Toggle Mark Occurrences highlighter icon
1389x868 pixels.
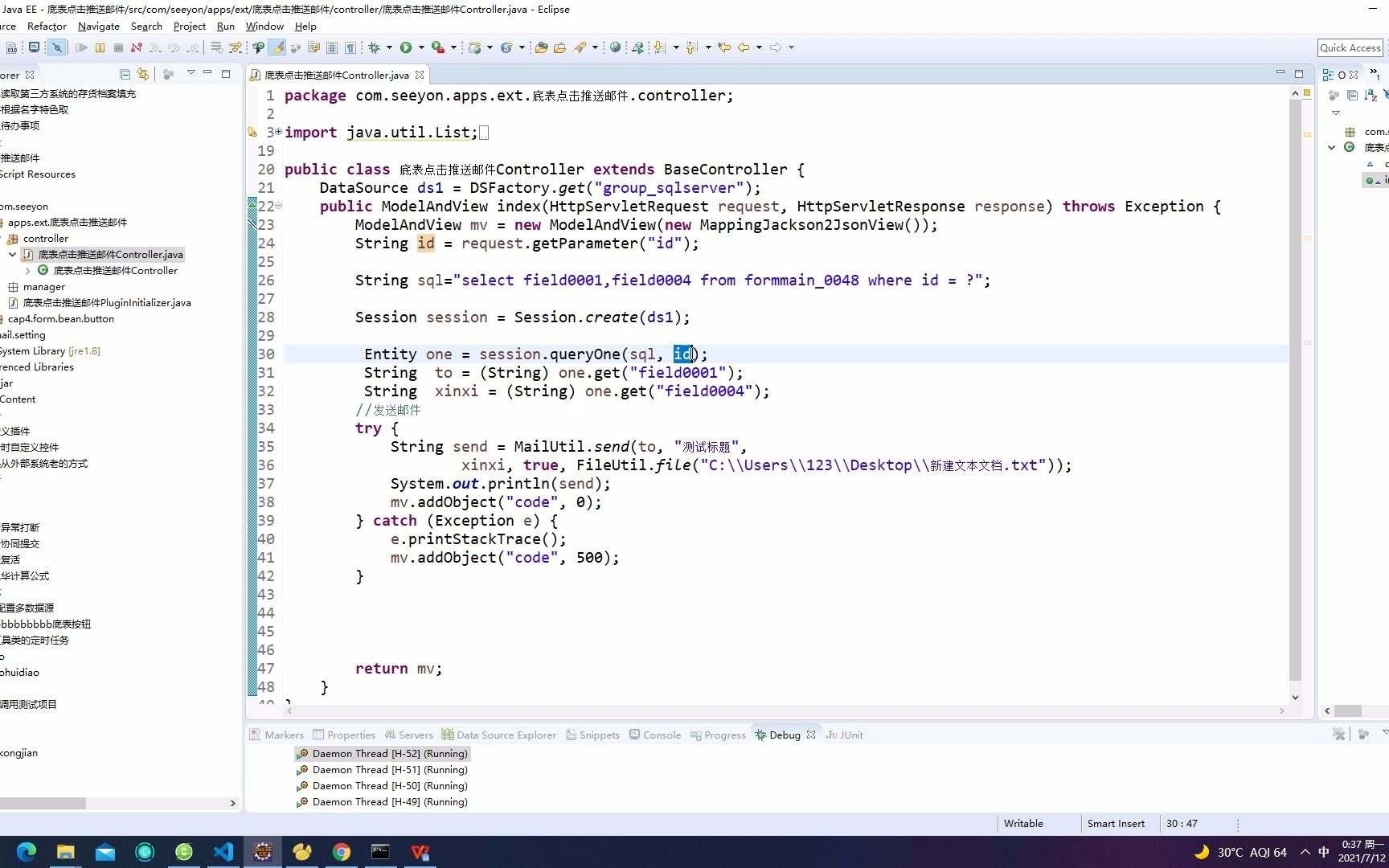(277, 47)
